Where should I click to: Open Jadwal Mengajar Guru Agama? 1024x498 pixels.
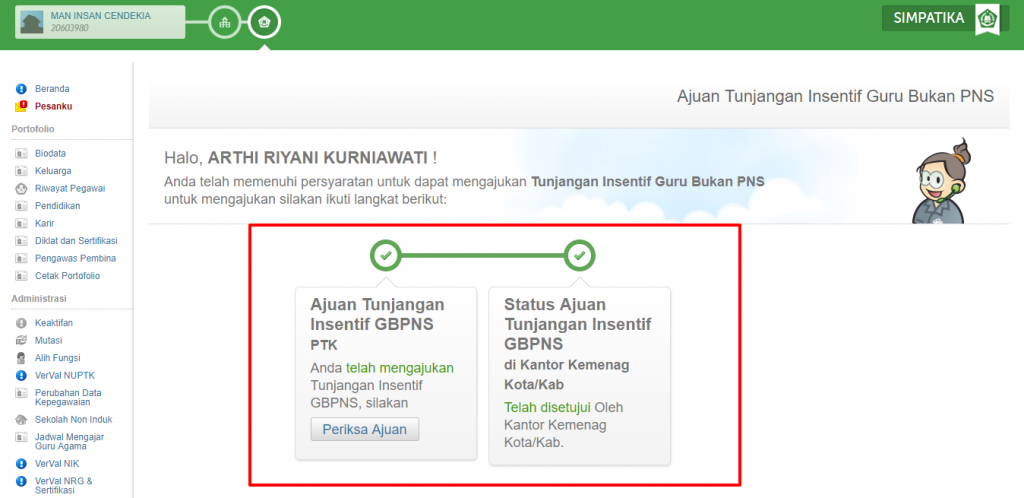click(x=70, y=441)
